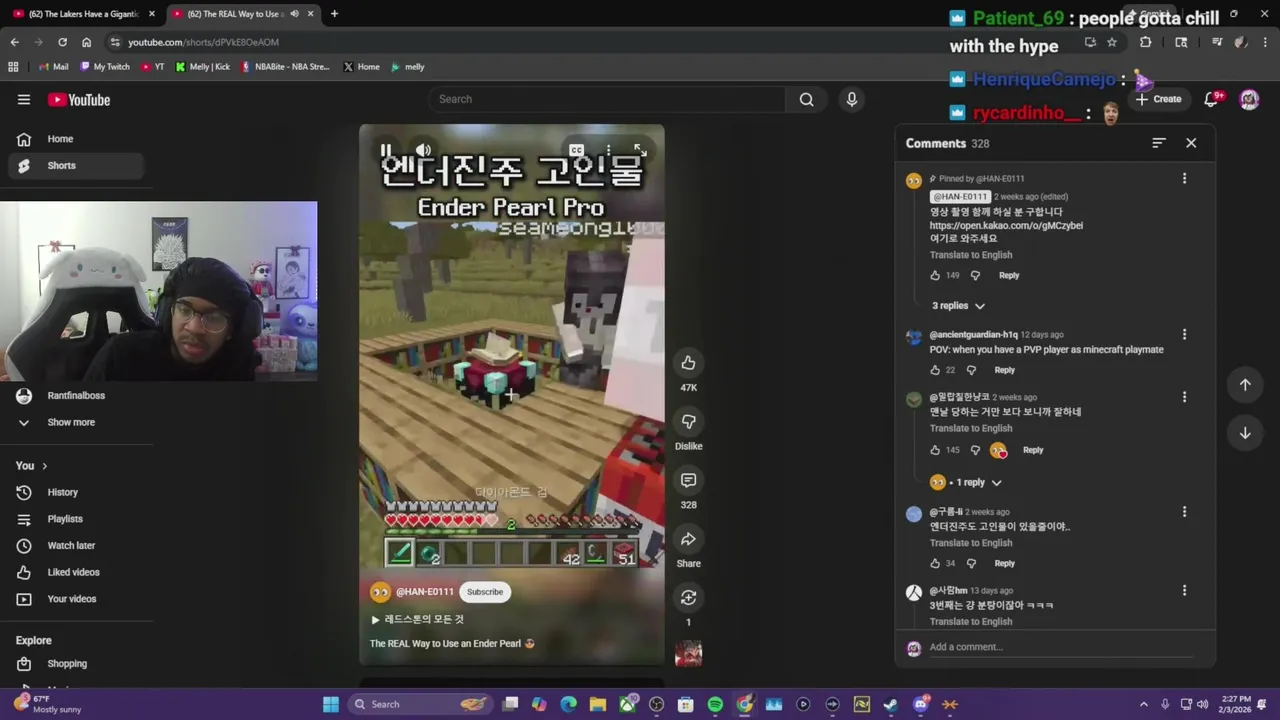Reload the page in browser toolbar

[x=62, y=42]
